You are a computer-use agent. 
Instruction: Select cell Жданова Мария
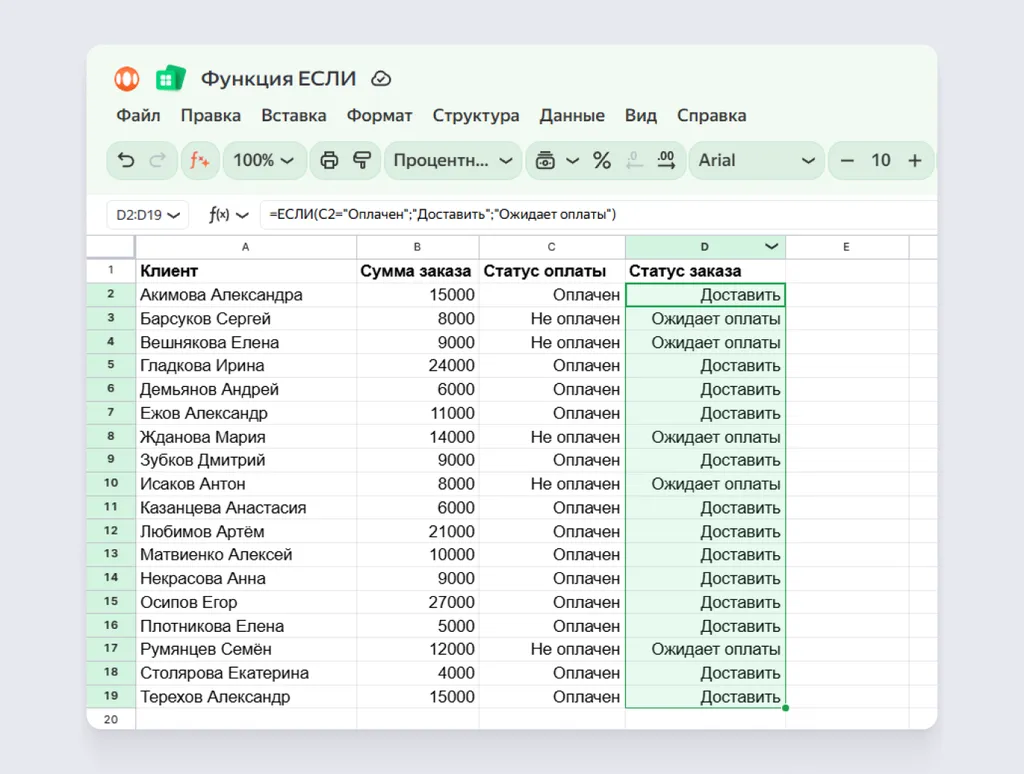[246, 437]
